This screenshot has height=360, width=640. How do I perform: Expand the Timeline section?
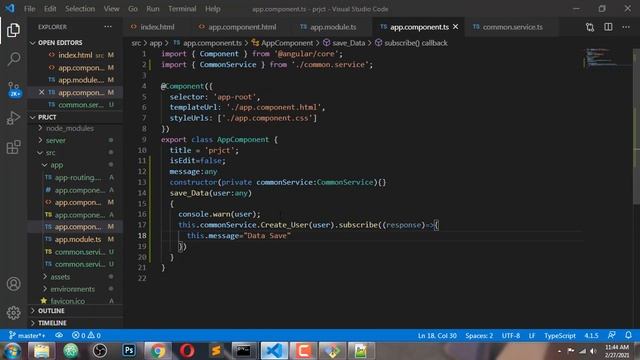click(x=76, y=323)
